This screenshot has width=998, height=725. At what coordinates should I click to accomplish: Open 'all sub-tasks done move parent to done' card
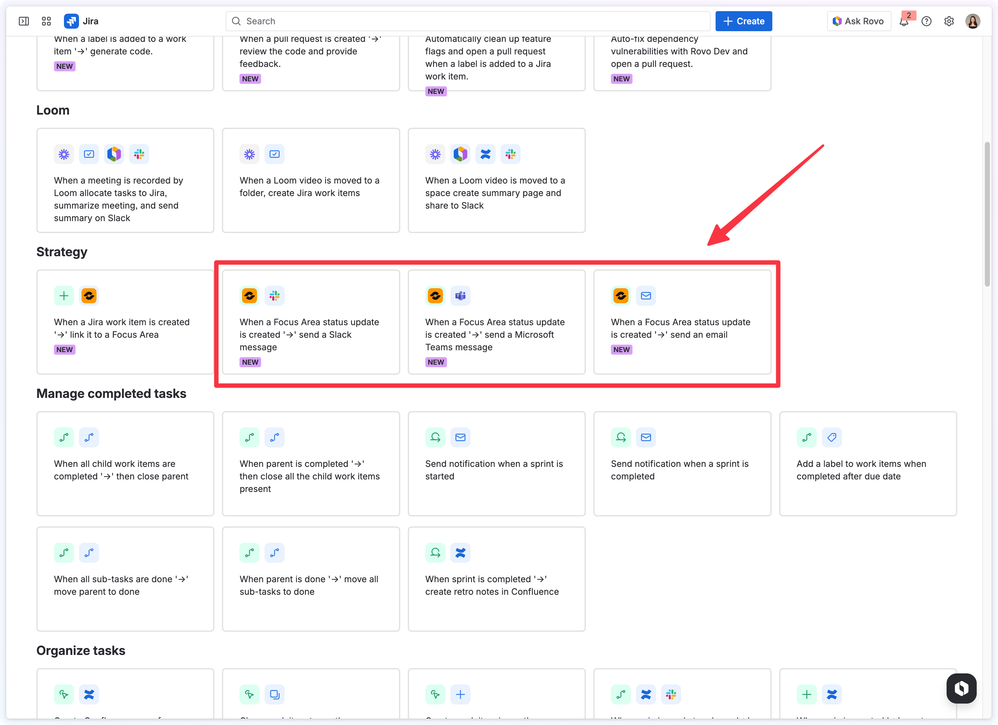(125, 579)
